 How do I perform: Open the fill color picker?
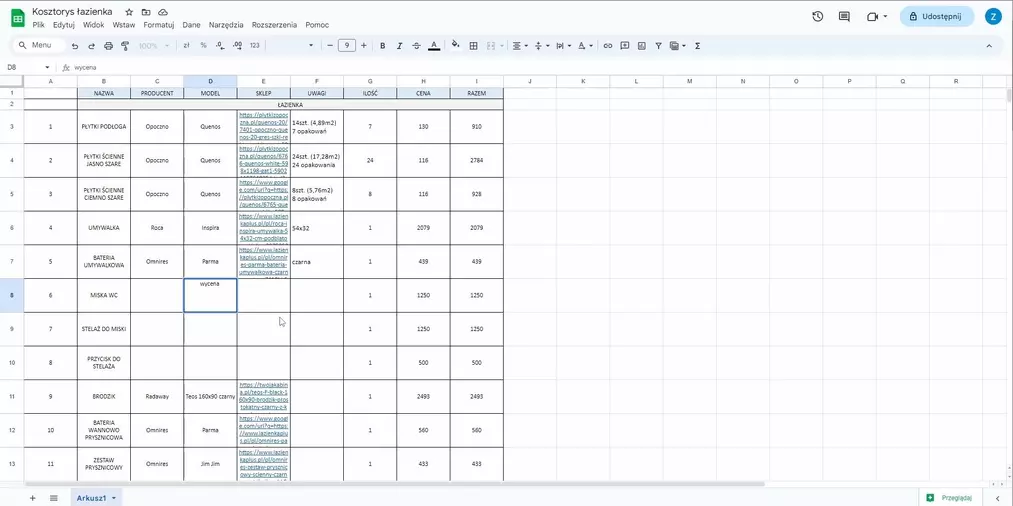tap(455, 45)
